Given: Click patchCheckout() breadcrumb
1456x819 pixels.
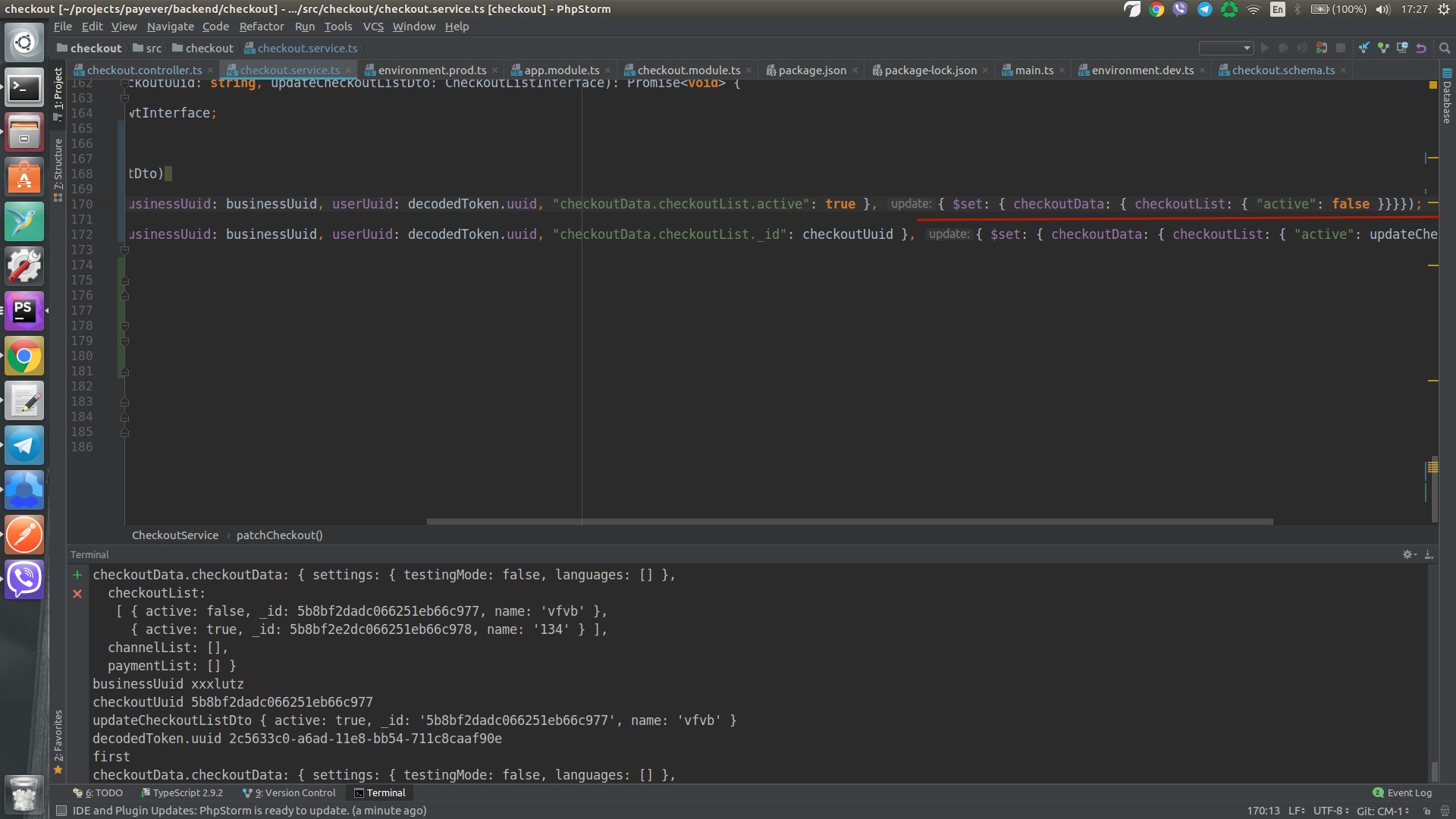Looking at the screenshot, I should tap(279, 535).
